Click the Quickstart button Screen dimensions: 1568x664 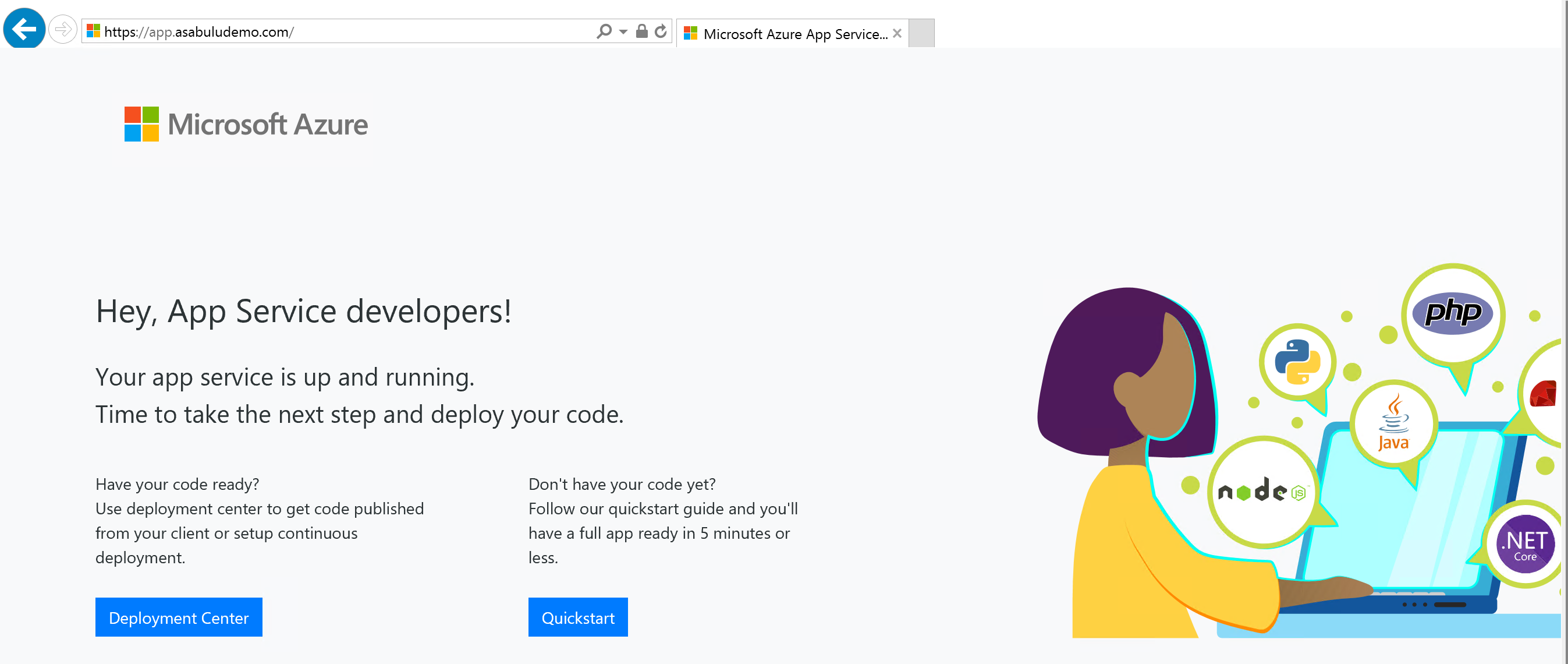[x=579, y=618]
